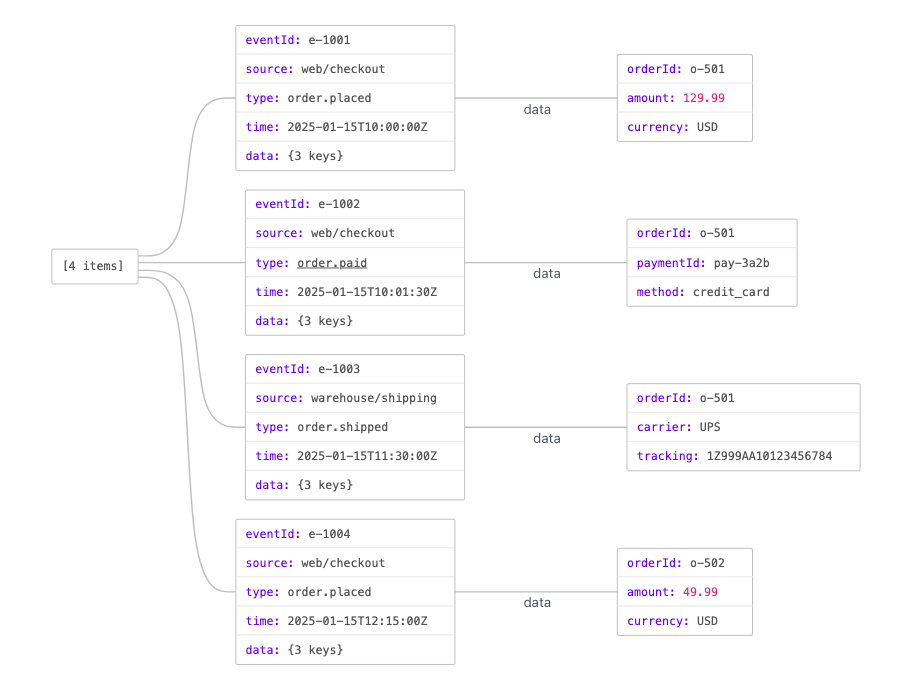This screenshot has width=901, height=697.
Task: Click the orderId o-502 row
Action: pyautogui.click(x=685, y=563)
